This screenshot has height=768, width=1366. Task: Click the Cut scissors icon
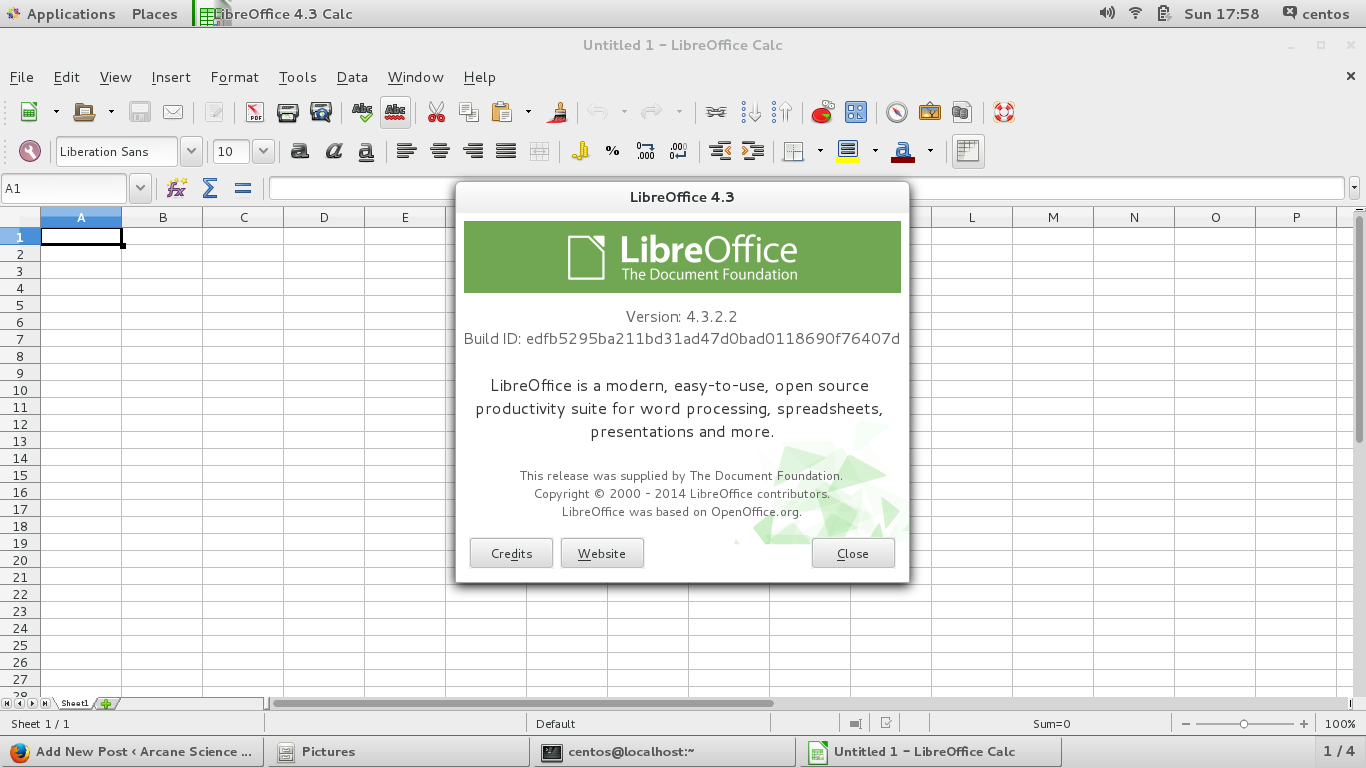(436, 112)
